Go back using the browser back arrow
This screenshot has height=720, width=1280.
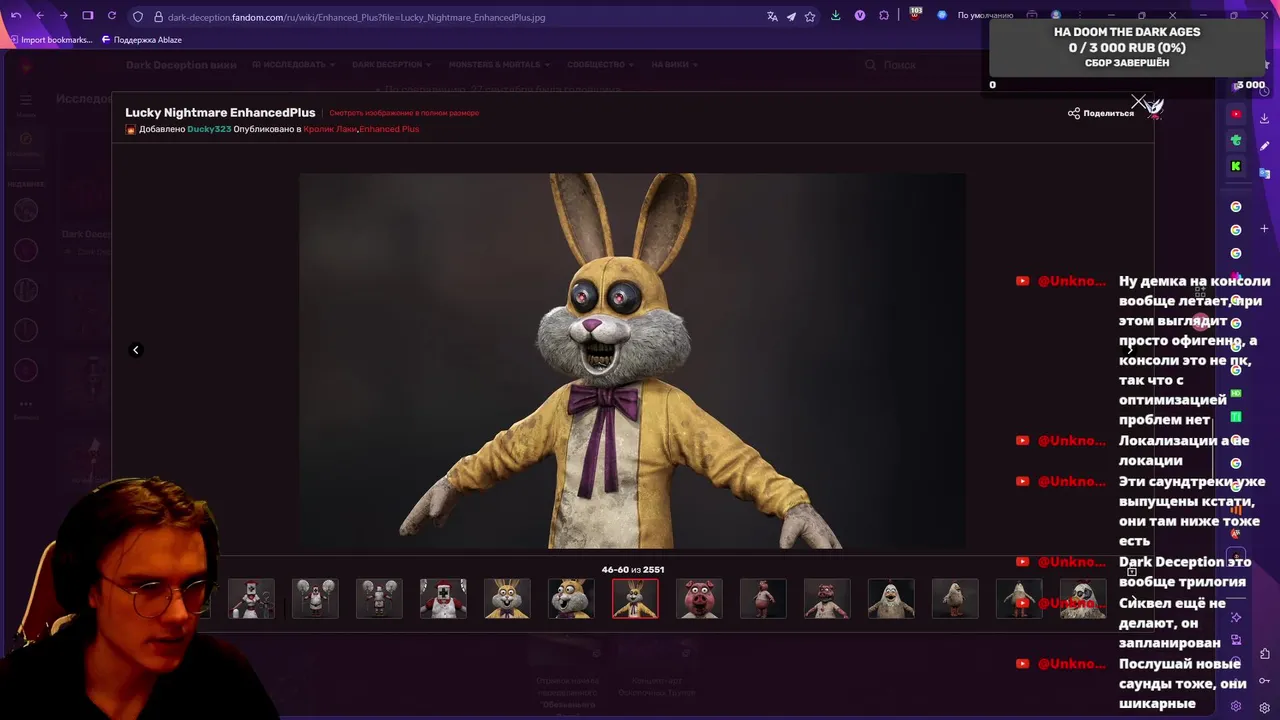point(39,16)
